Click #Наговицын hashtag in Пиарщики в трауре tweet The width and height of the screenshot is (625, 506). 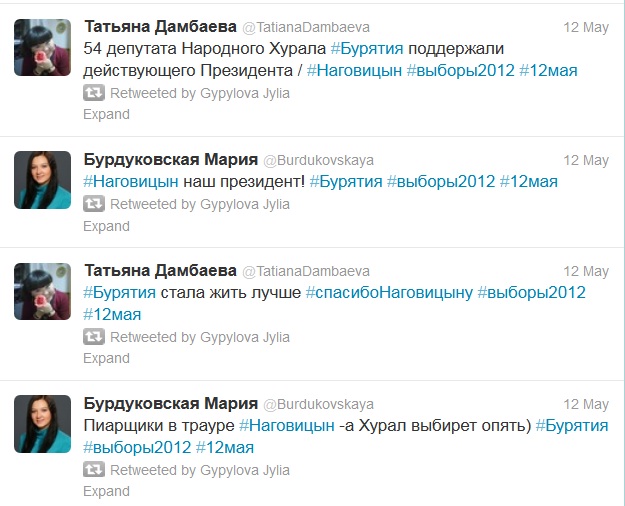[286, 425]
